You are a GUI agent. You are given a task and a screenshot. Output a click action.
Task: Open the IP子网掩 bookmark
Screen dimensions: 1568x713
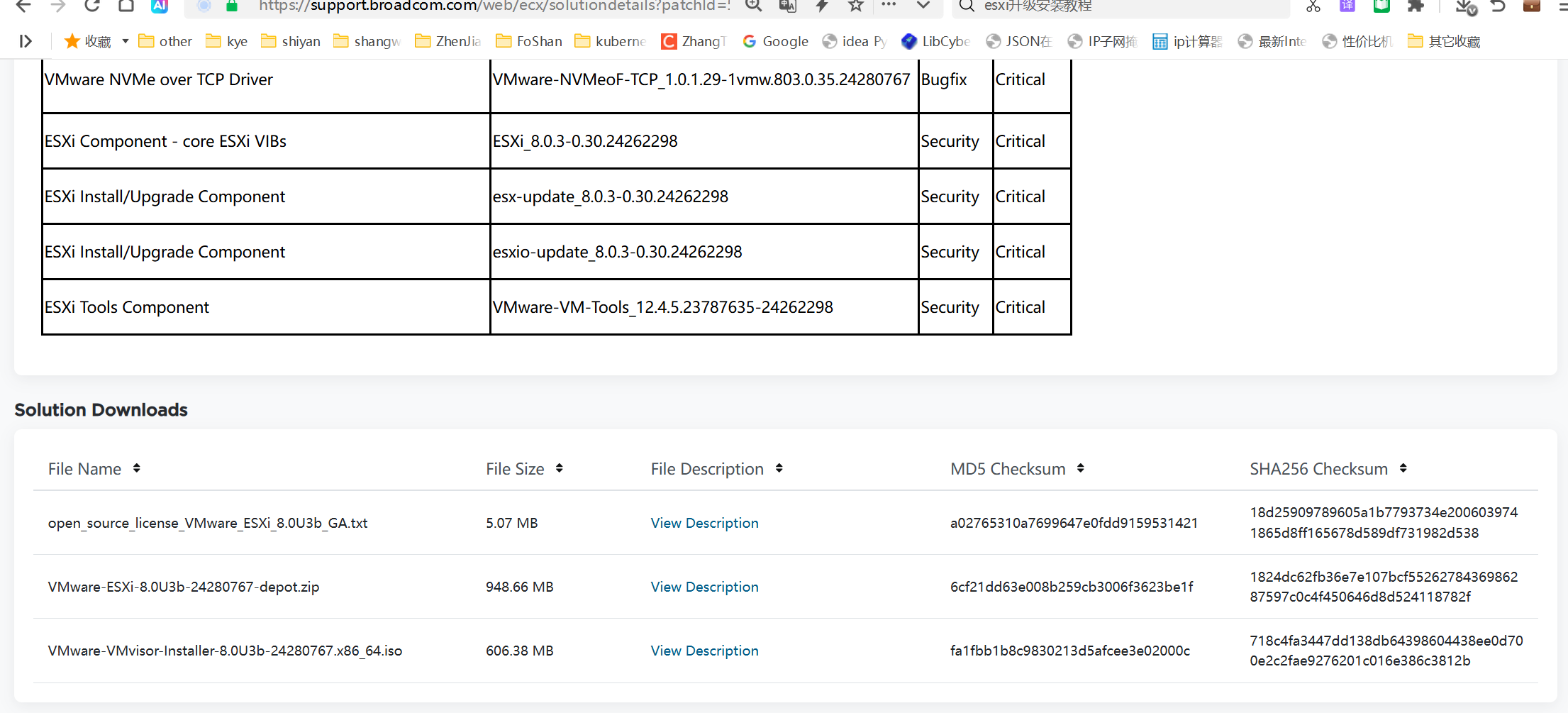[1102, 41]
